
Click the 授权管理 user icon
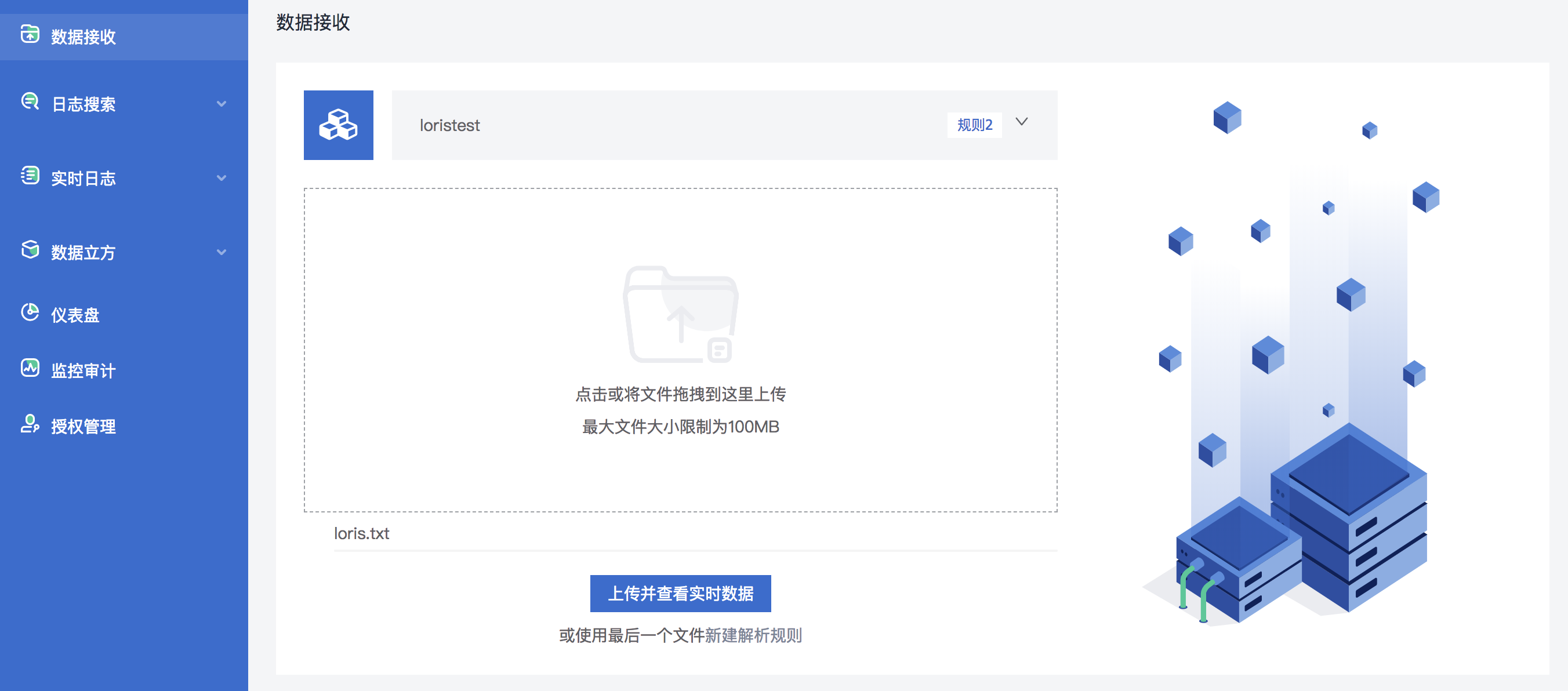(30, 424)
